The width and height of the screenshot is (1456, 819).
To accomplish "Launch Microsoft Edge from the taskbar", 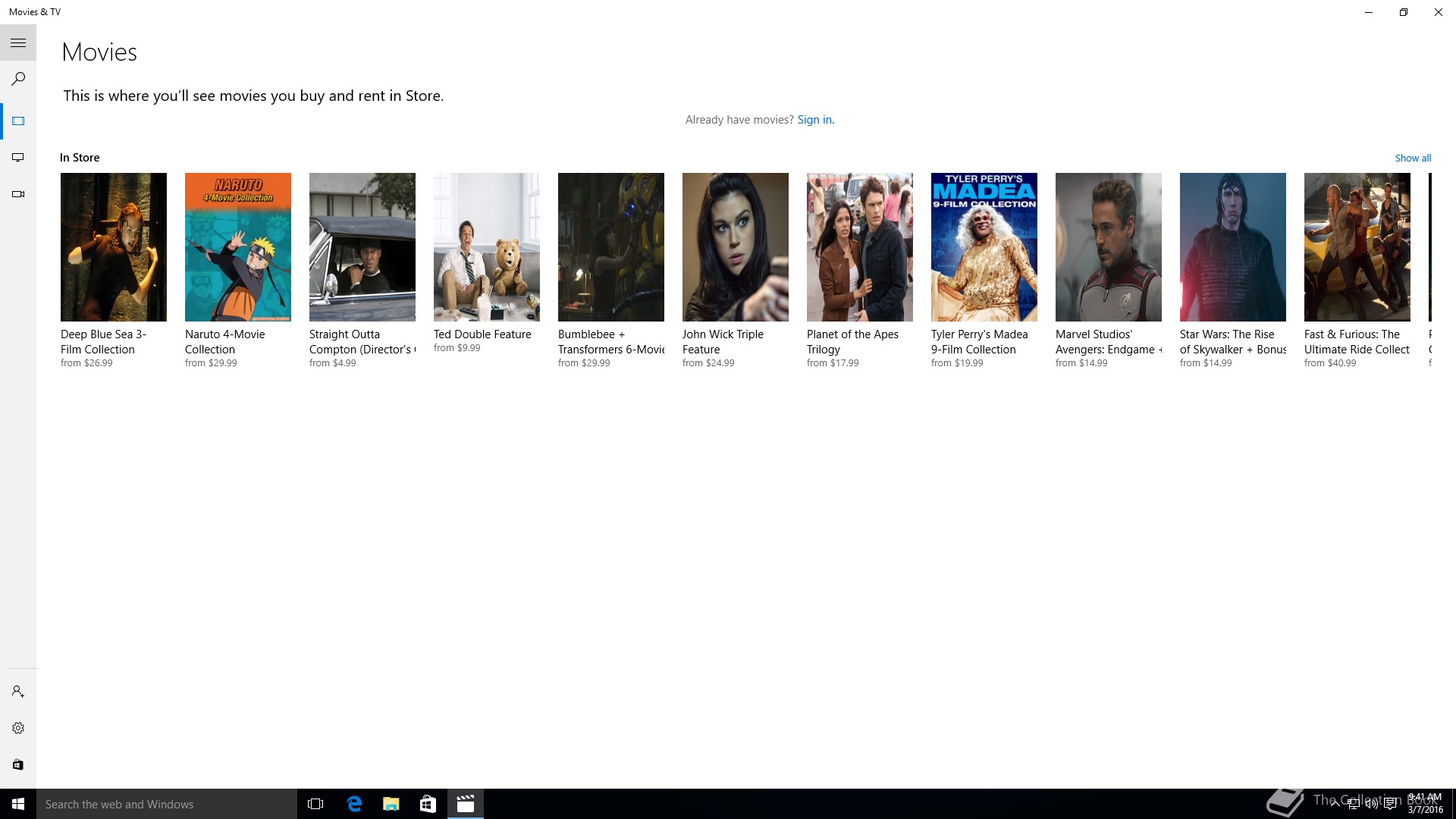I will [353, 804].
